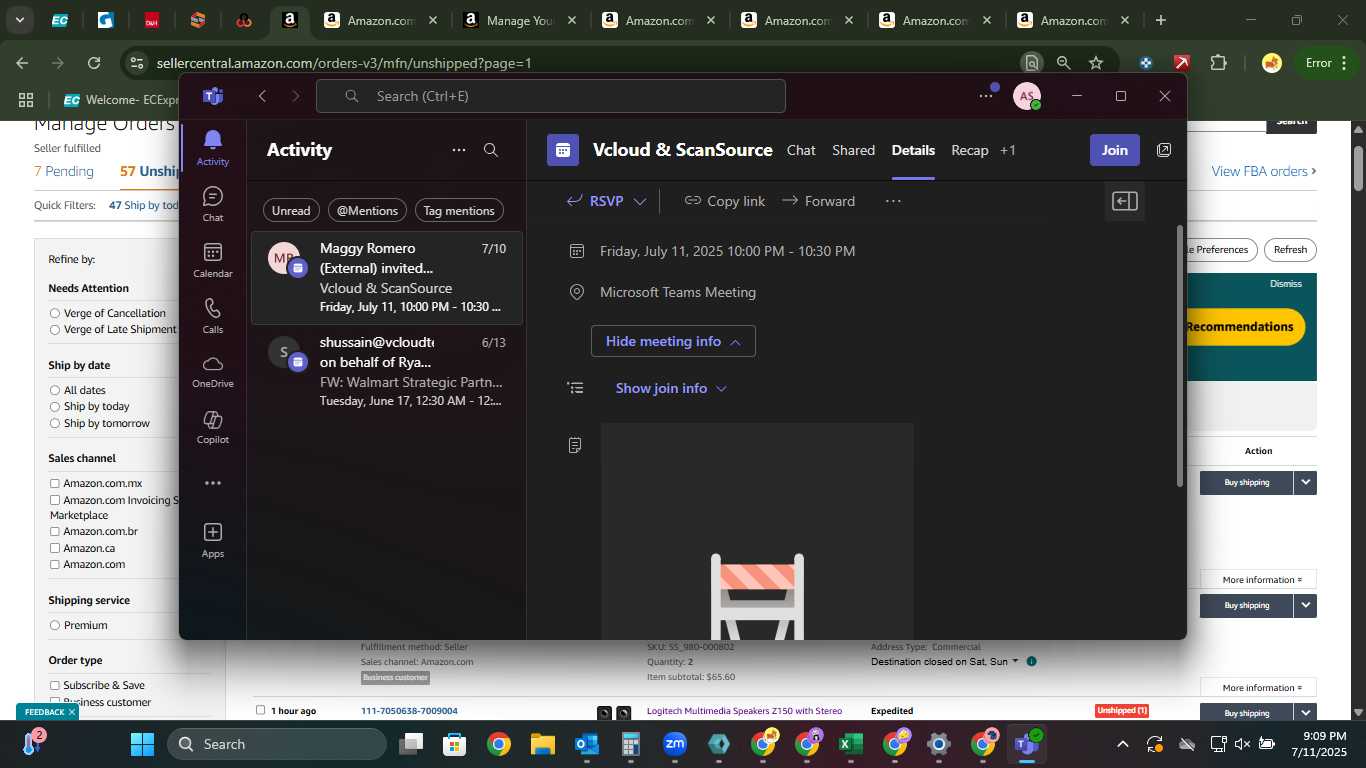Open Activity in Teams sidebar

212,147
